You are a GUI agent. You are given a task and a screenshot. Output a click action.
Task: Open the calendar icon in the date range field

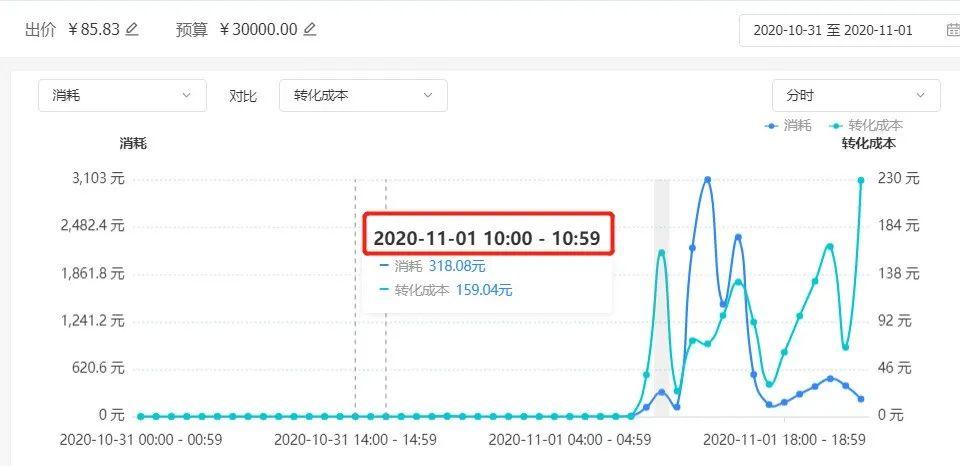953,30
